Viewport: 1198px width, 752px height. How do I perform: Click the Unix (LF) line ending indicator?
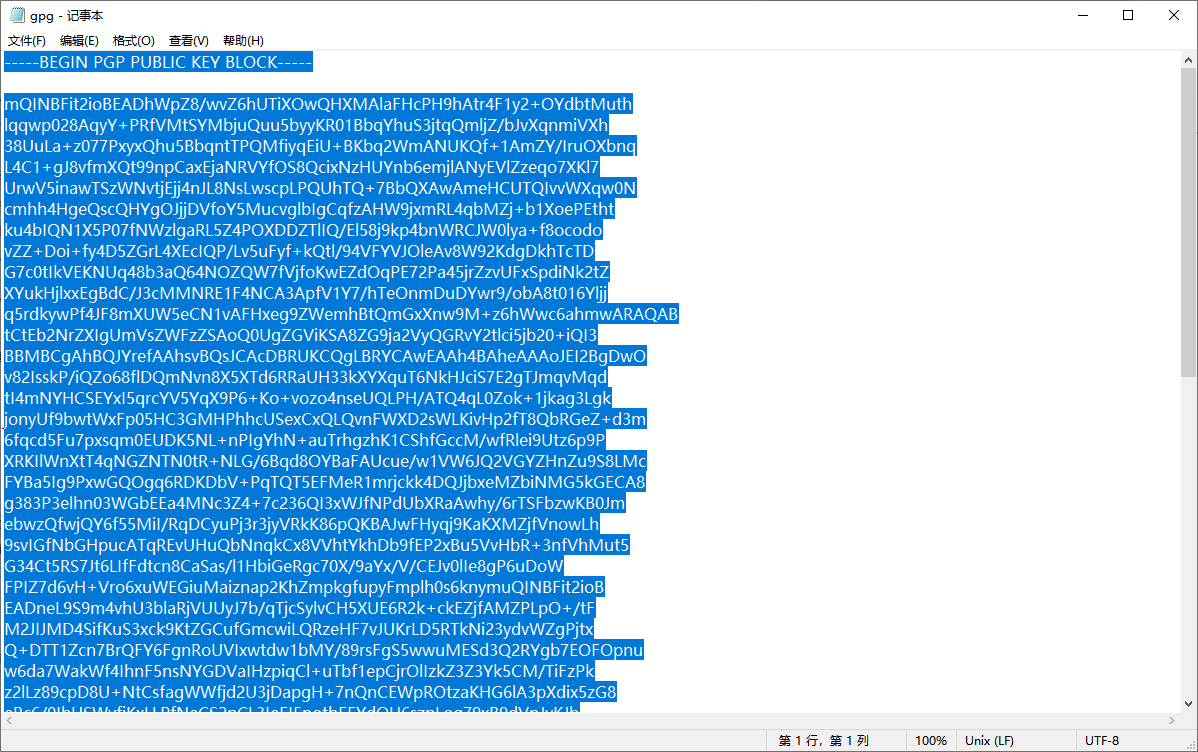click(x=989, y=741)
